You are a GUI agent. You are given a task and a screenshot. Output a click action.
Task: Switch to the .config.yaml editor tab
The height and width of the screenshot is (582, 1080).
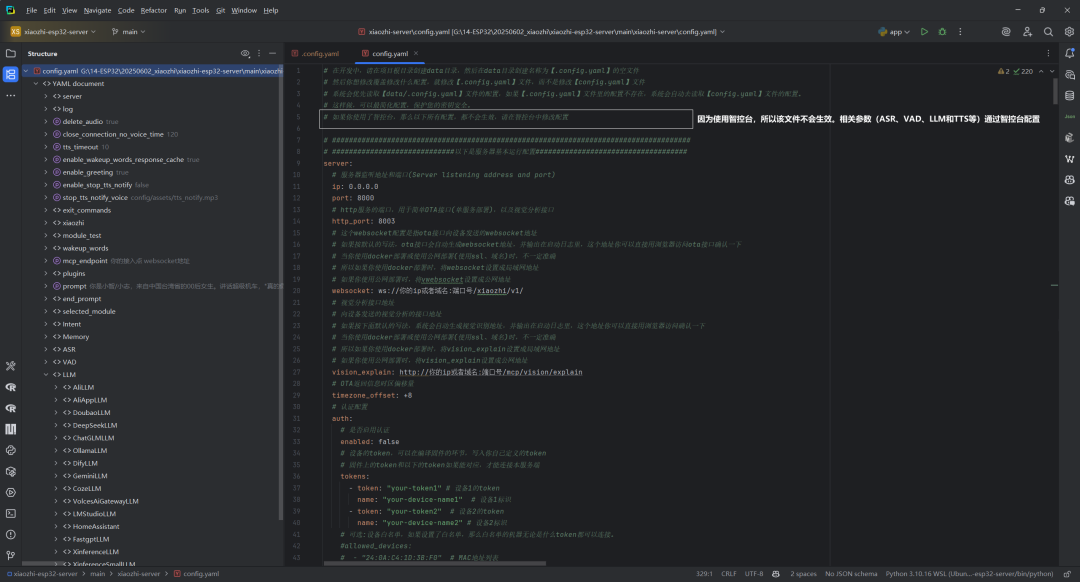point(316,53)
